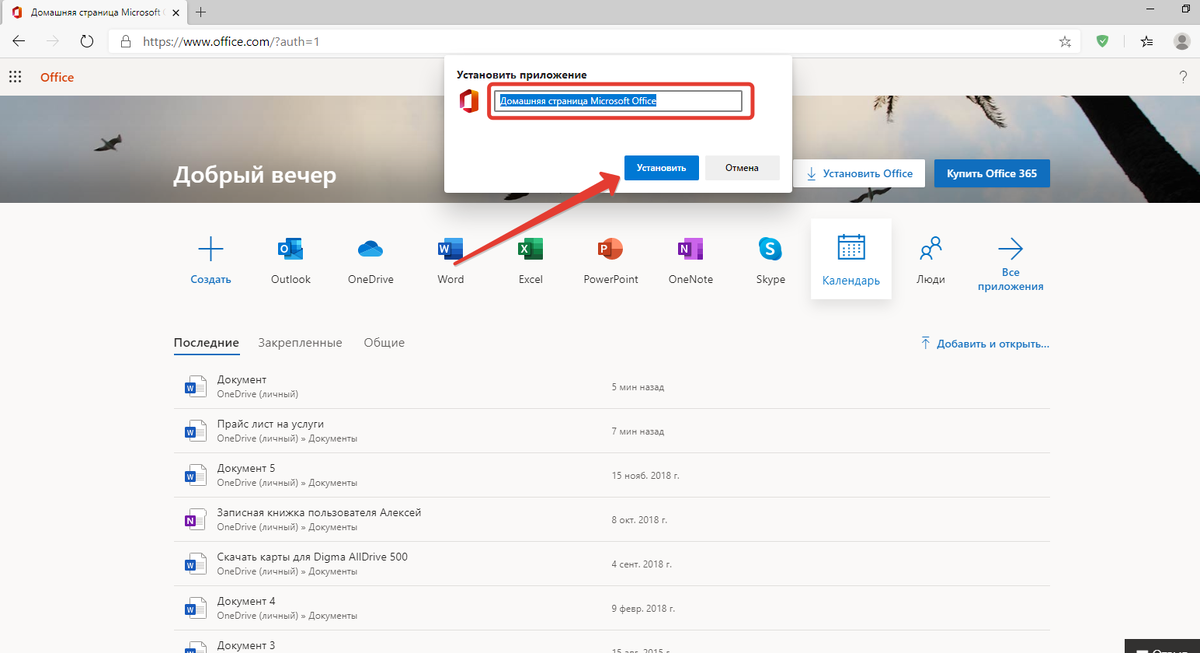Click the Office header link
The width and height of the screenshot is (1200, 653).
click(57, 77)
